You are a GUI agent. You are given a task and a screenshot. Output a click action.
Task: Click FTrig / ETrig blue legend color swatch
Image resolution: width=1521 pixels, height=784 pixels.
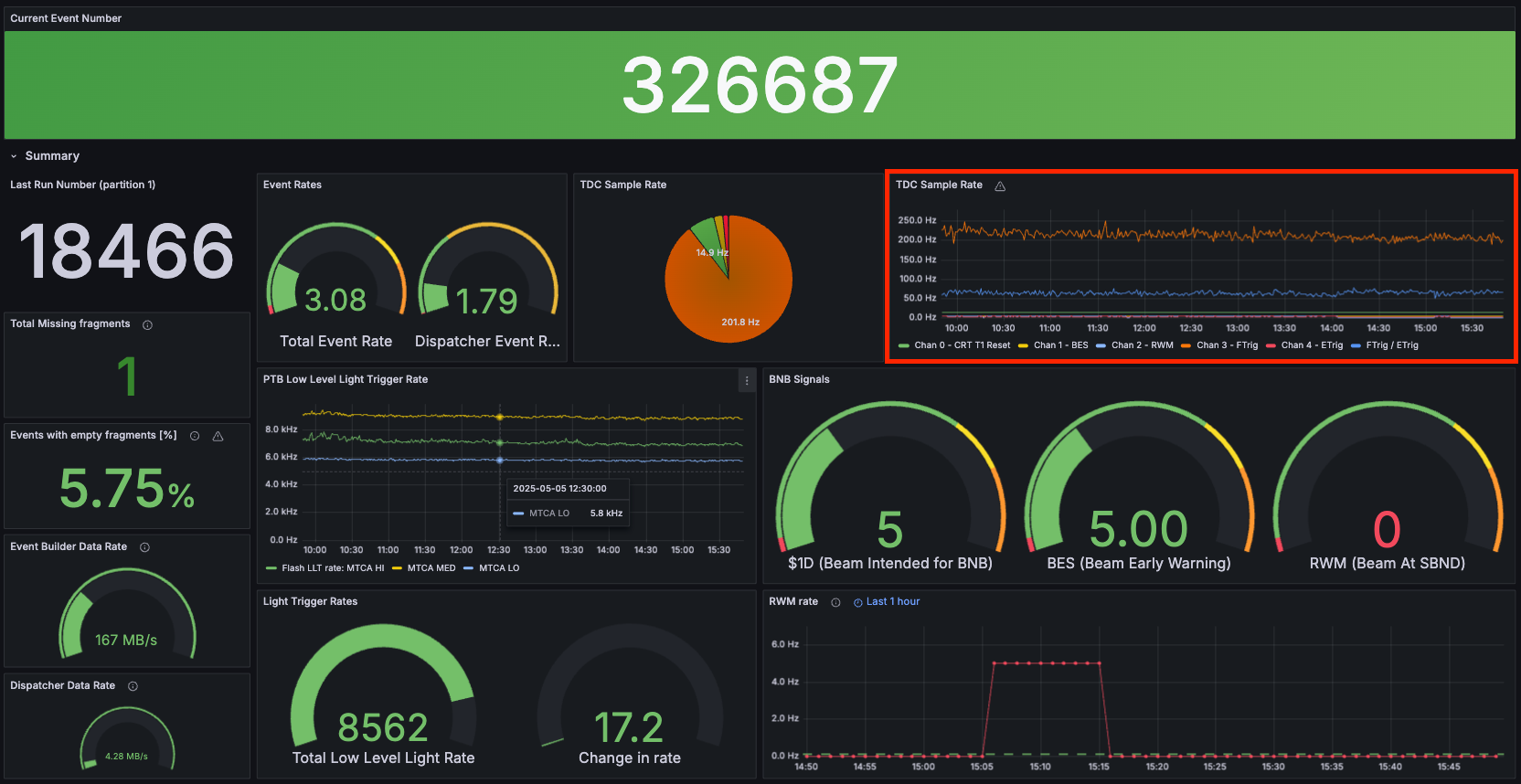[x=1356, y=345]
